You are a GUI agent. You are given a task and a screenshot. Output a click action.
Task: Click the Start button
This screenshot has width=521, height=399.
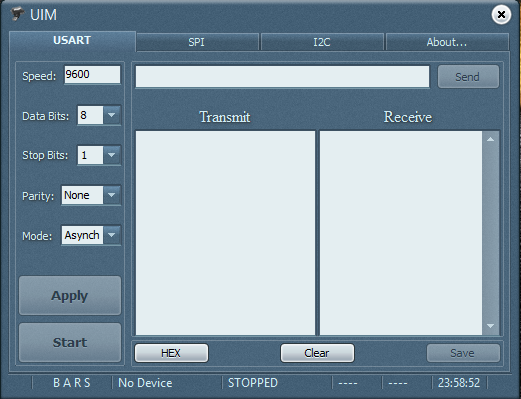(x=70, y=342)
